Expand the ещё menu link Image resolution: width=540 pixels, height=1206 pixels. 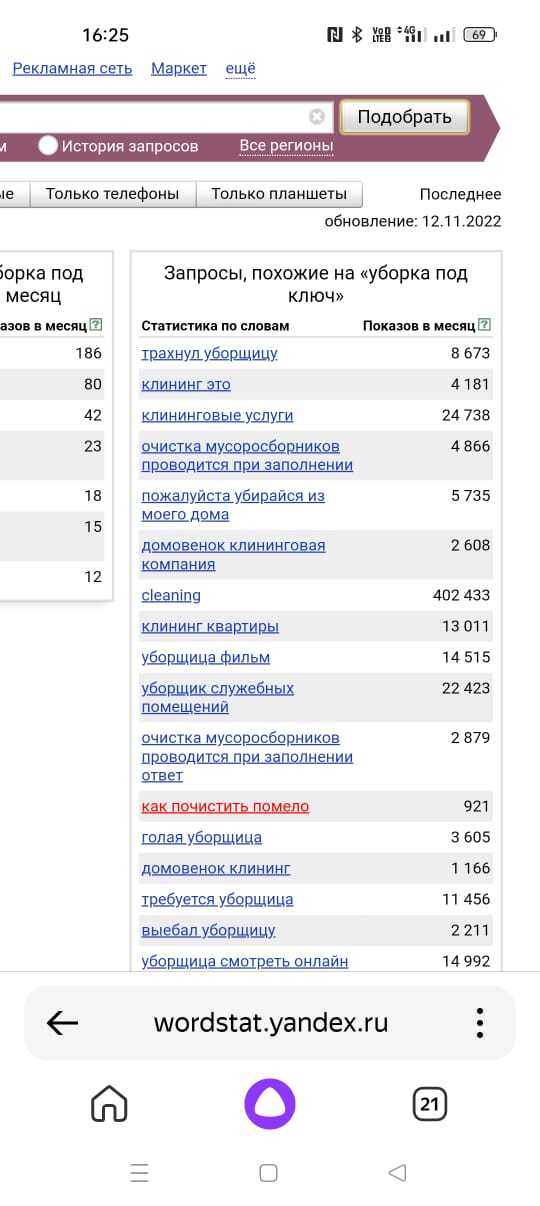(241, 69)
